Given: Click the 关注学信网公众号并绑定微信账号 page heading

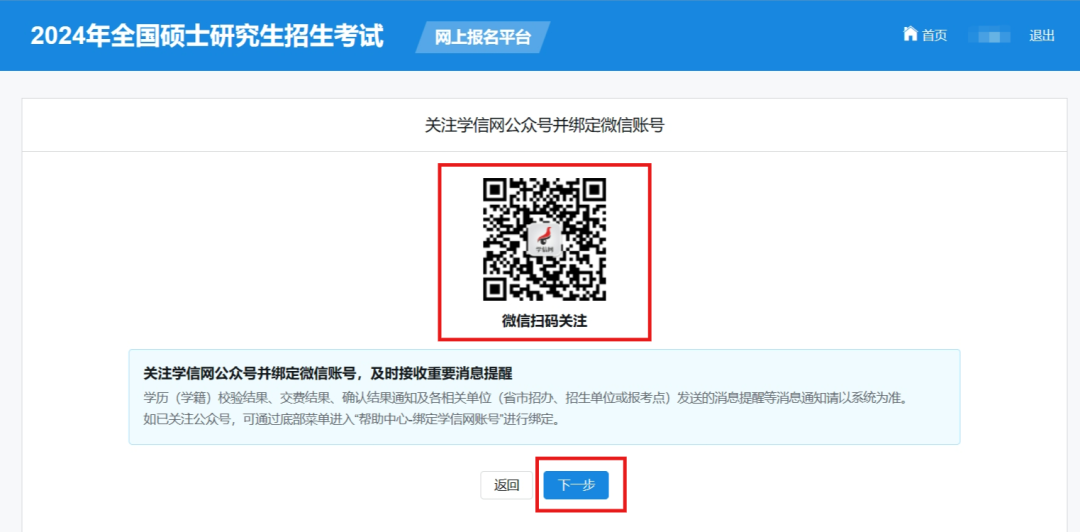Looking at the screenshot, I should click(544, 125).
